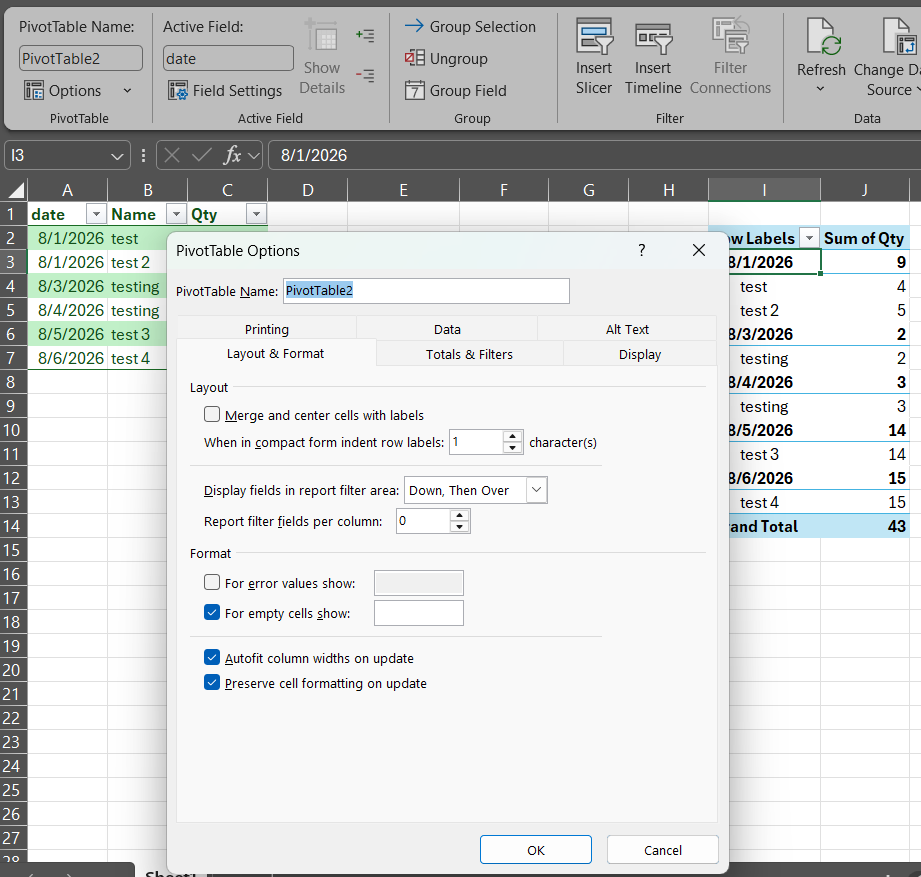Screen dimensions: 921x877
Task: Insert a Slicer from the ribbon
Action: click(594, 56)
